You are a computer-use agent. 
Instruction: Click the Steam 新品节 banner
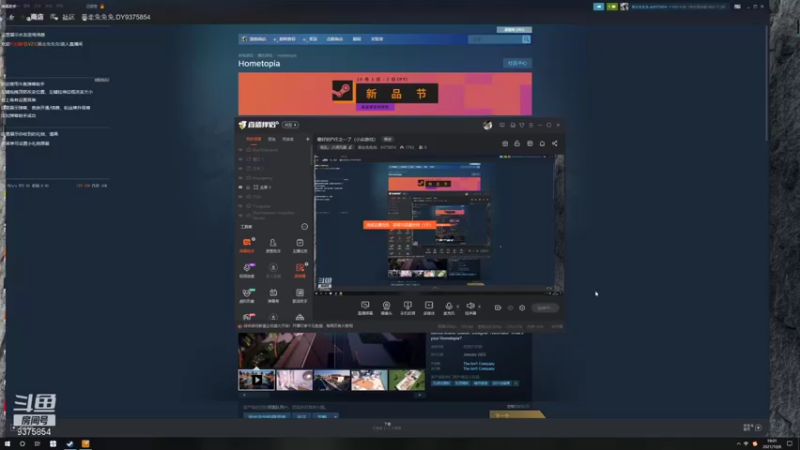pyautogui.click(x=385, y=94)
